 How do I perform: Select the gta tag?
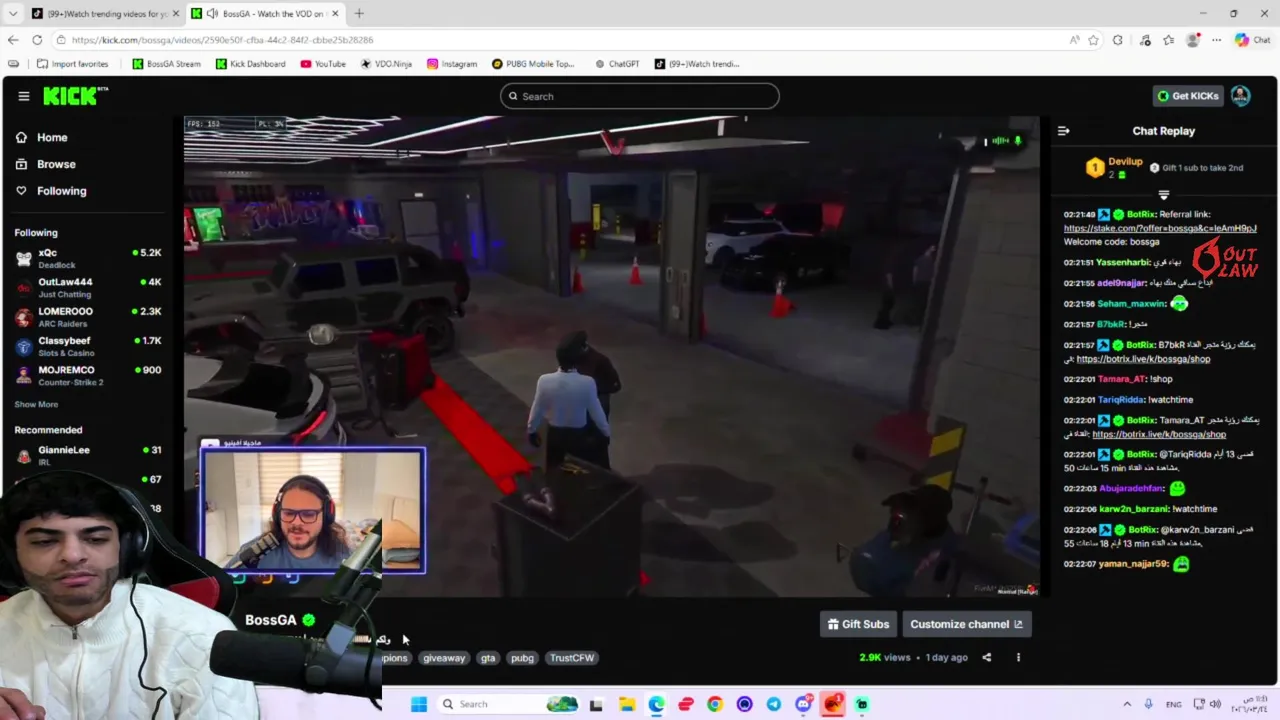click(488, 658)
